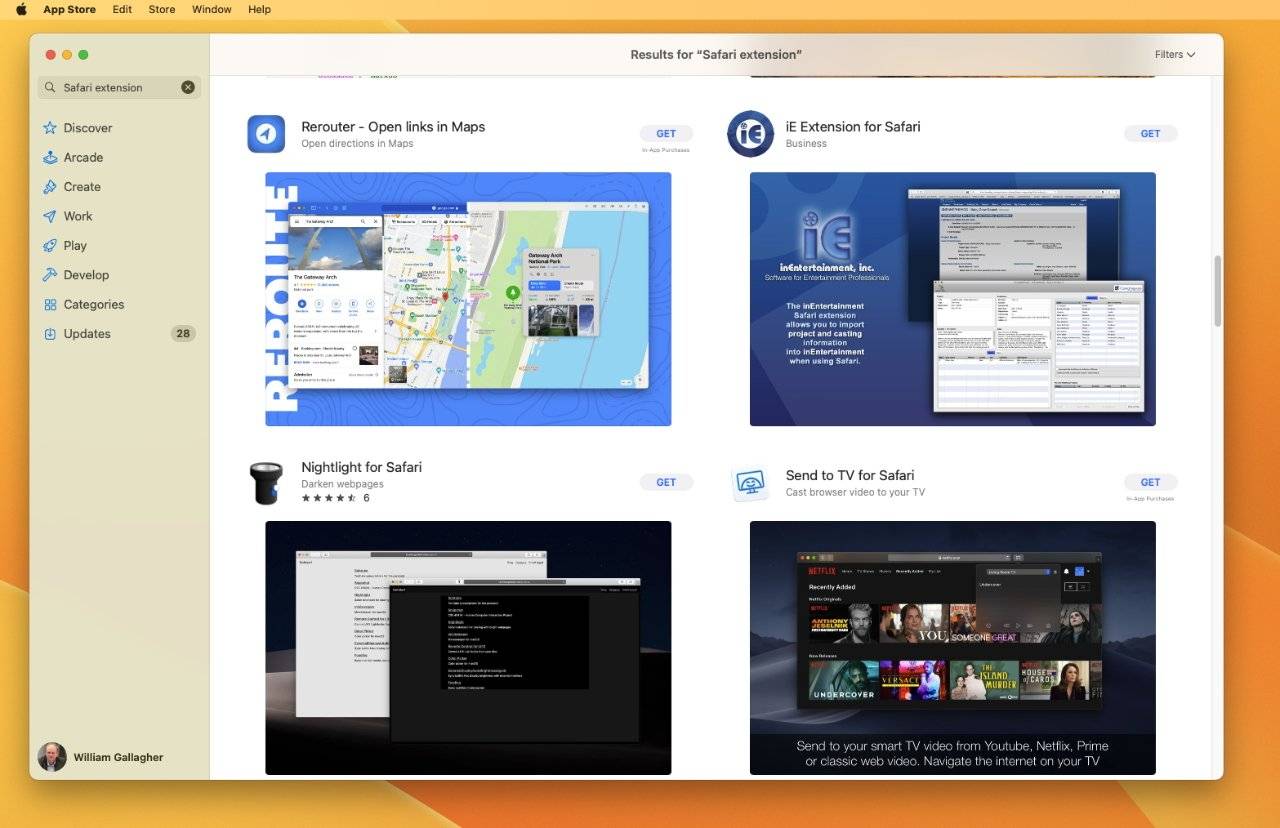
Task: Select the Send to TV app icon
Action: (750, 483)
